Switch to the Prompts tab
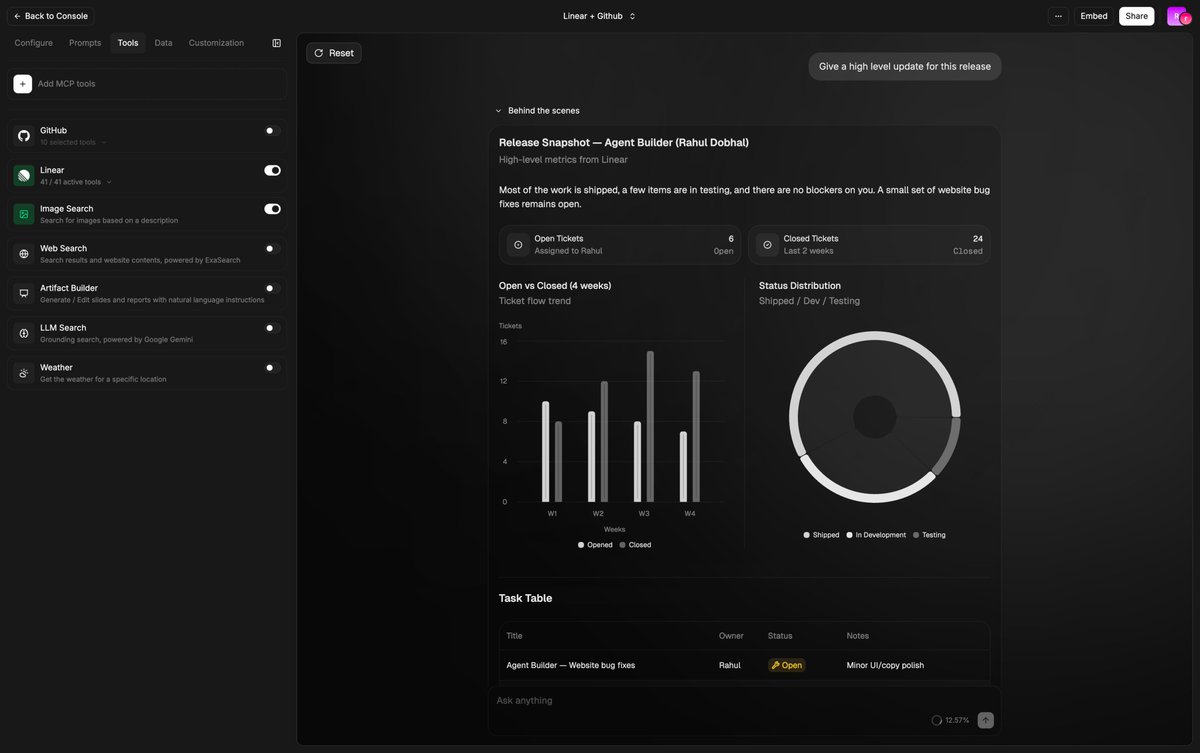 (x=85, y=43)
